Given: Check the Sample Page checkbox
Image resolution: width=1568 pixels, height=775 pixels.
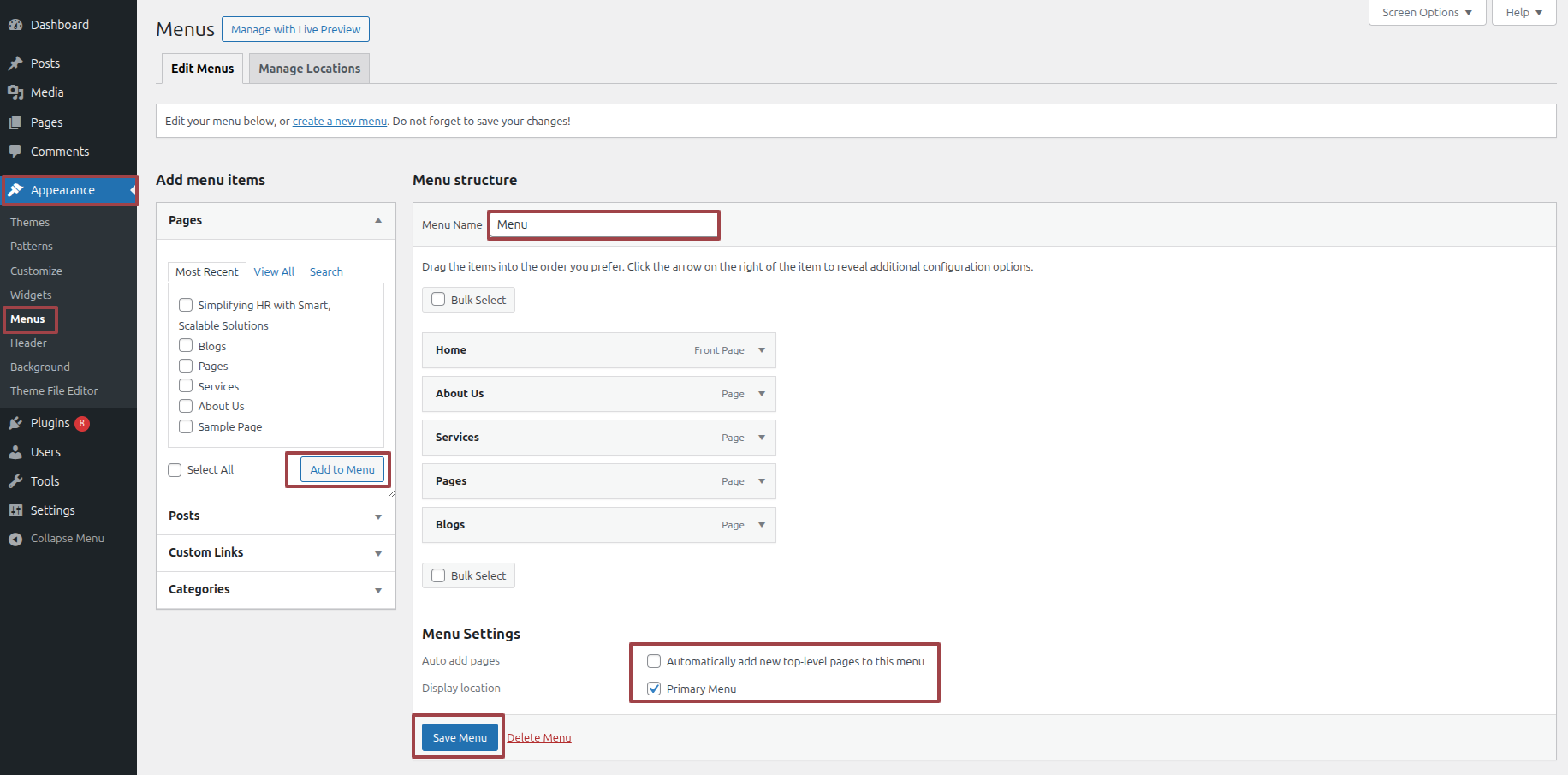Looking at the screenshot, I should tap(186, 426).
